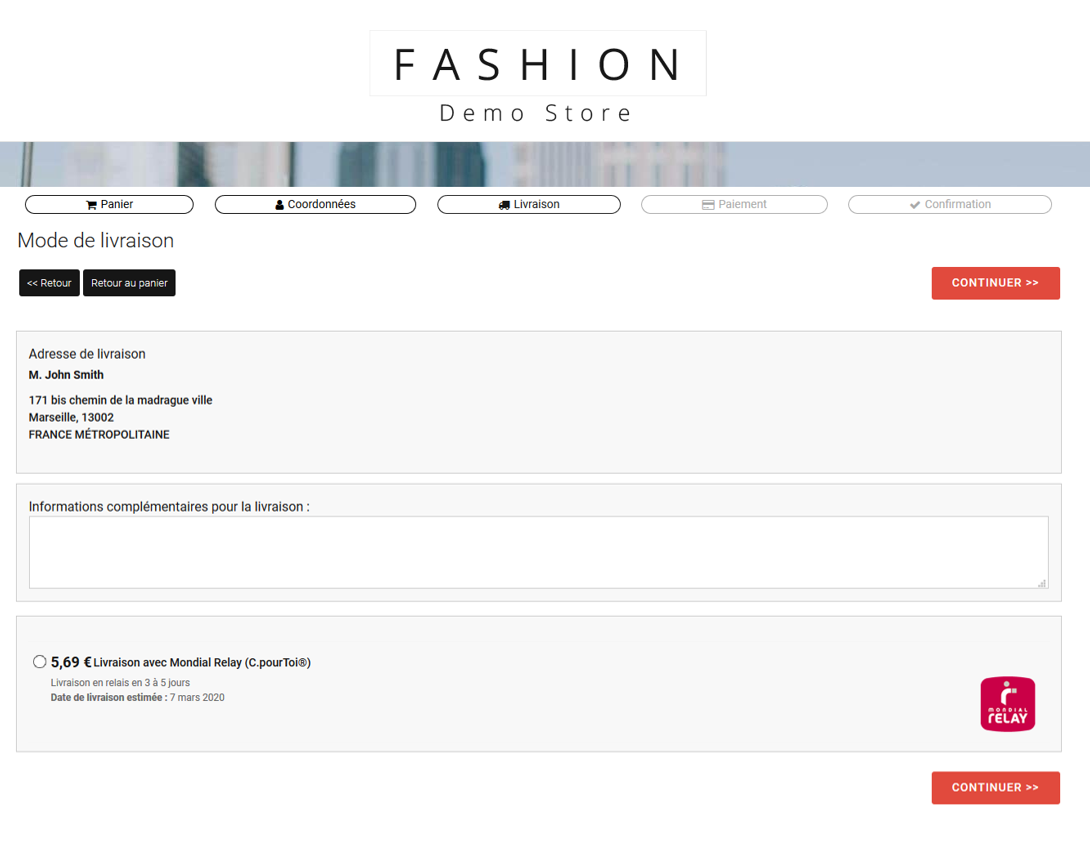Click the bottom CONTINUER >> button
The height and width of the screenshot is (845, 1090).
point(995,788)
